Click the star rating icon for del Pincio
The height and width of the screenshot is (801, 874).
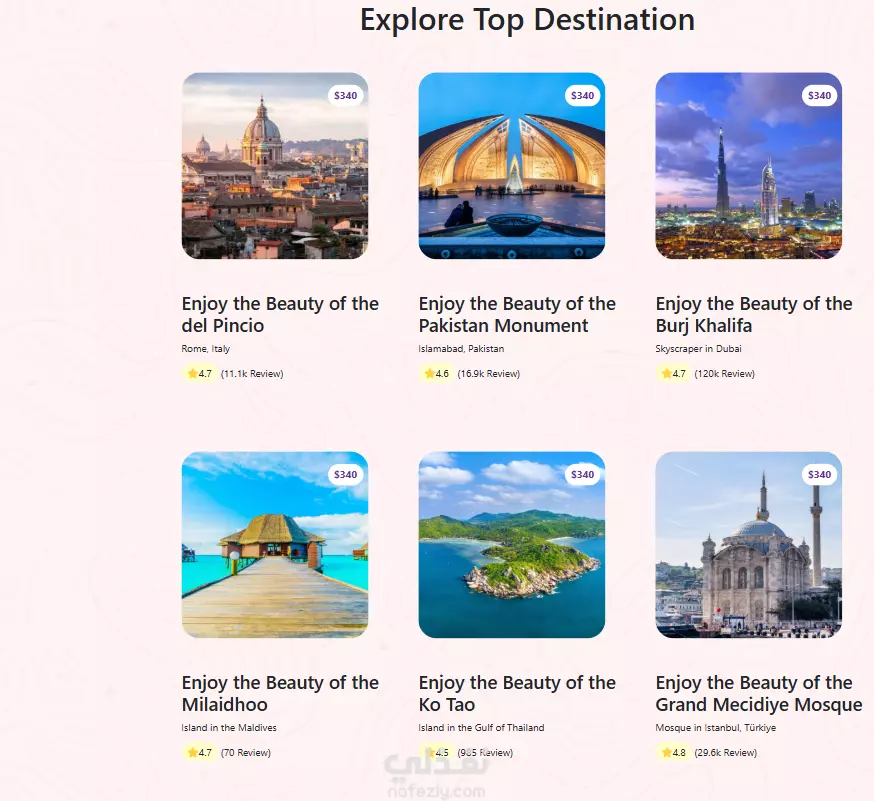pyautogui.click(x=193, y=374)
